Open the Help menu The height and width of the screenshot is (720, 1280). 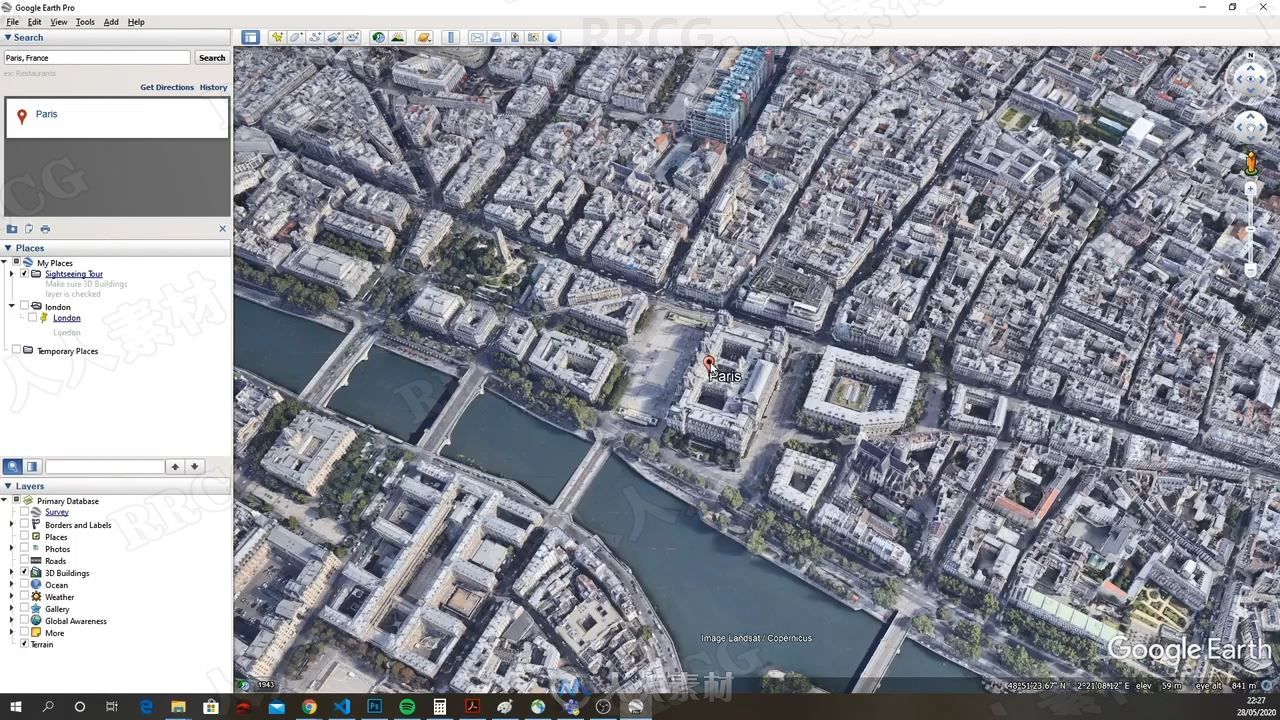tap(136, 22)
